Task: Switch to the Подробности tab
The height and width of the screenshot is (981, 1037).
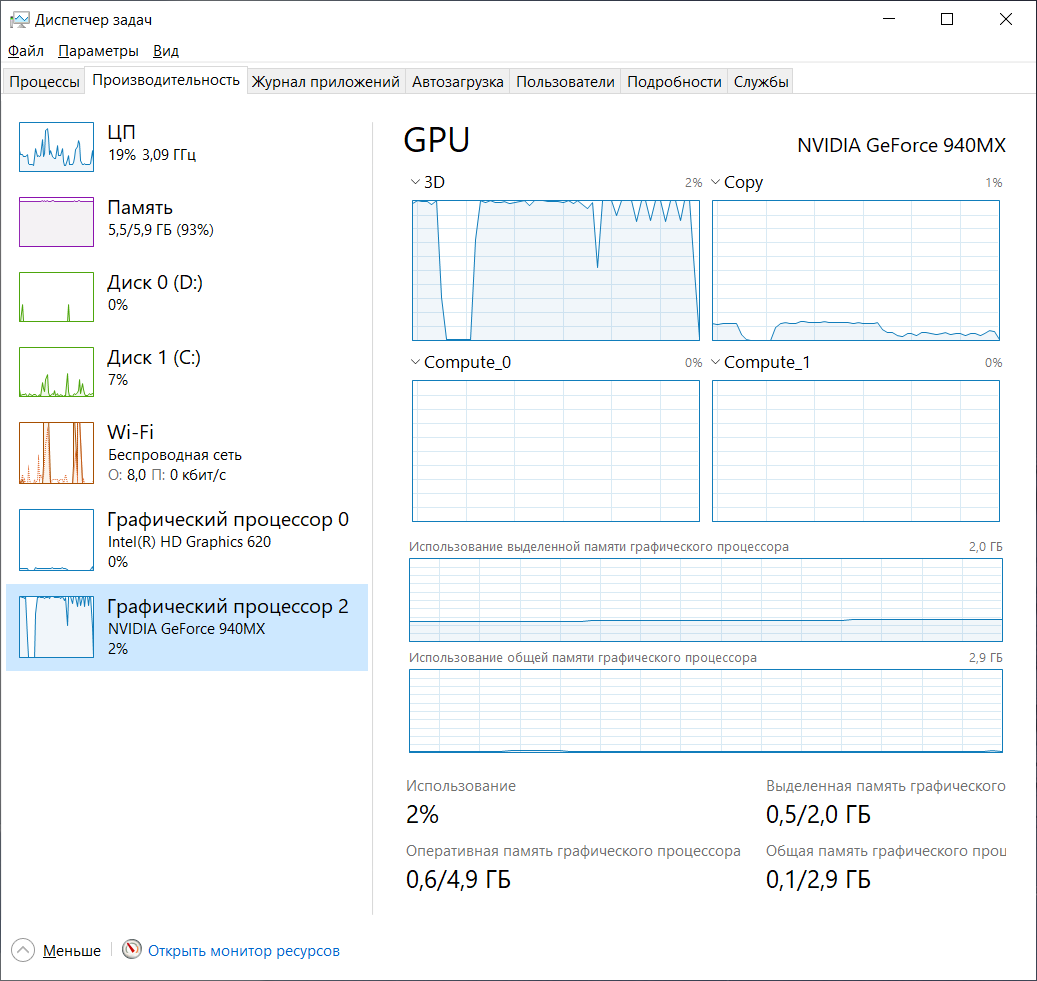Action: 674,82
